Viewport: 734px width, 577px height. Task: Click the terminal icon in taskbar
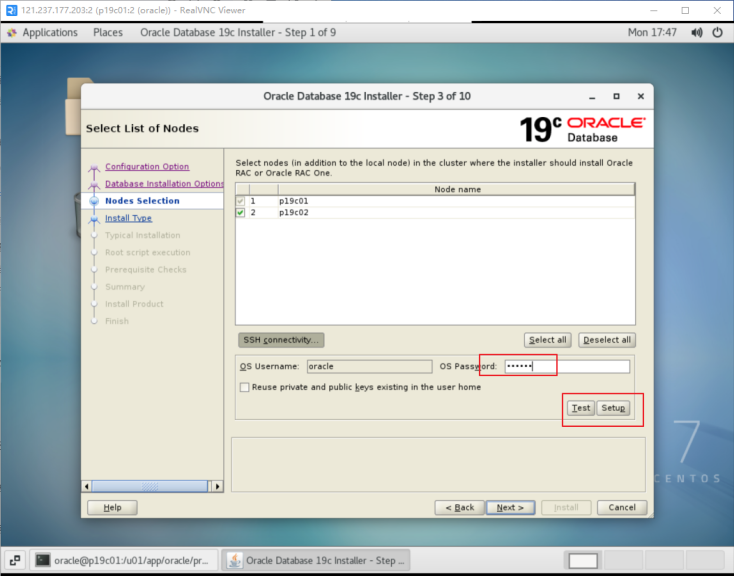43,560
